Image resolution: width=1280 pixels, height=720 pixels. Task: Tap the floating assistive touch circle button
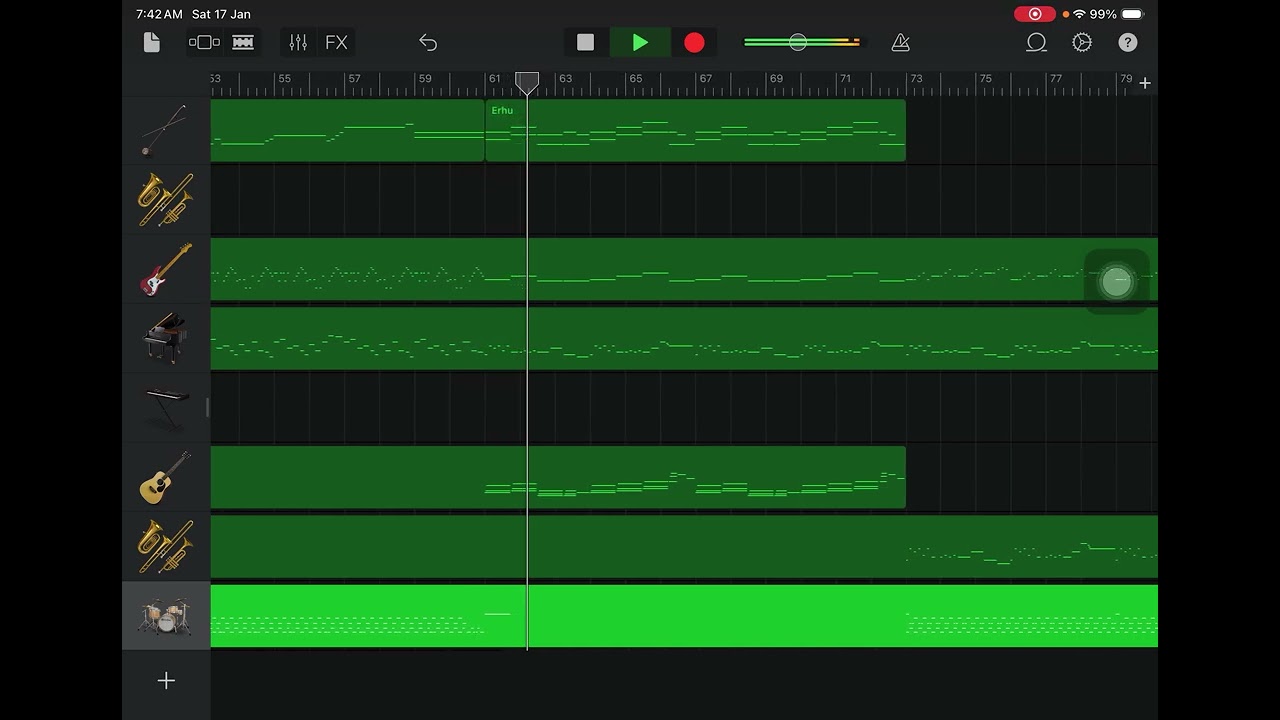pyautogui.click(x=1116, y=282)
